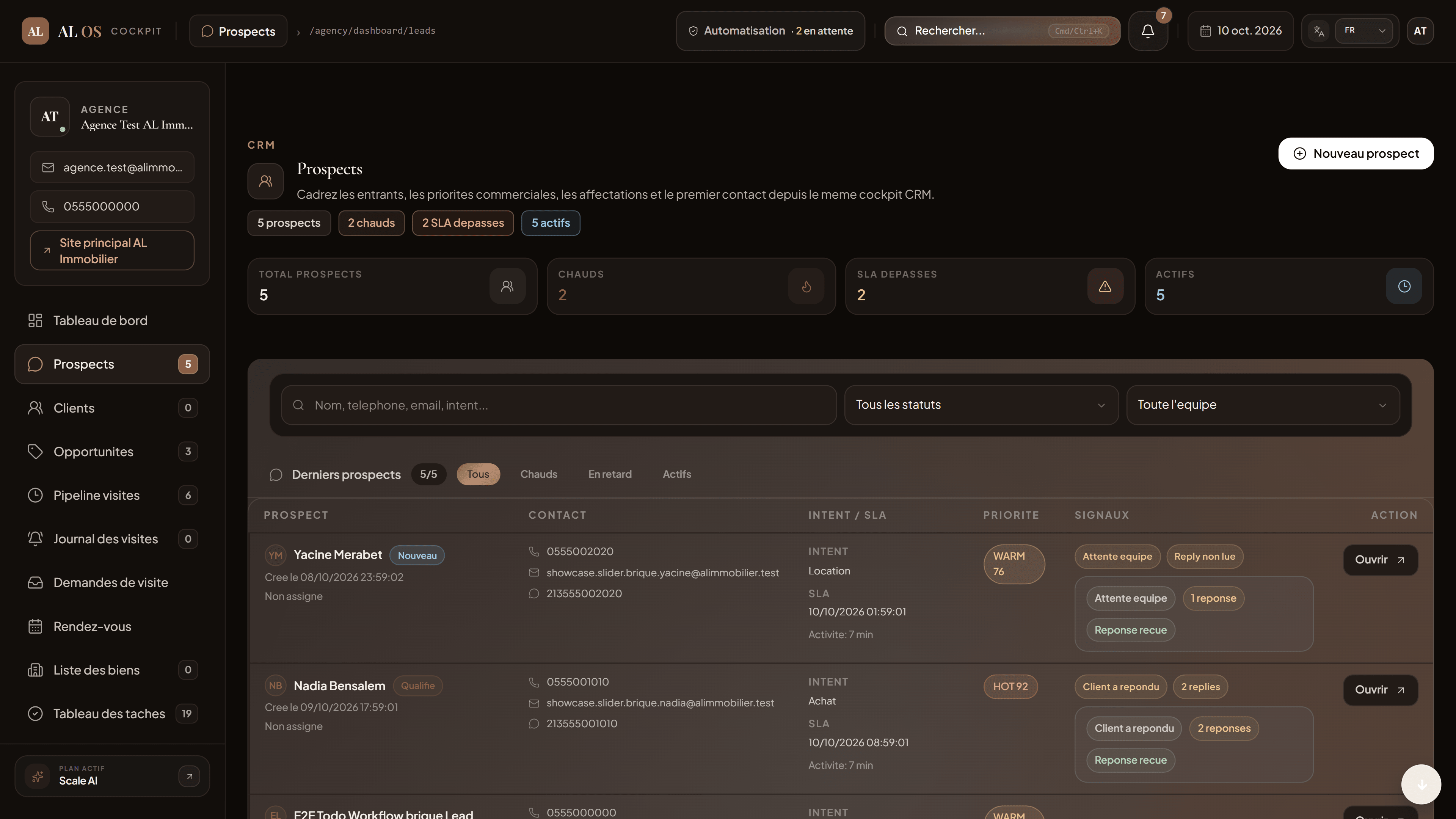This screenshot has height=819, width=1456.
Task: Click the Actifs clock icon
Action: pyautogui.click(x=1404, y=287)
